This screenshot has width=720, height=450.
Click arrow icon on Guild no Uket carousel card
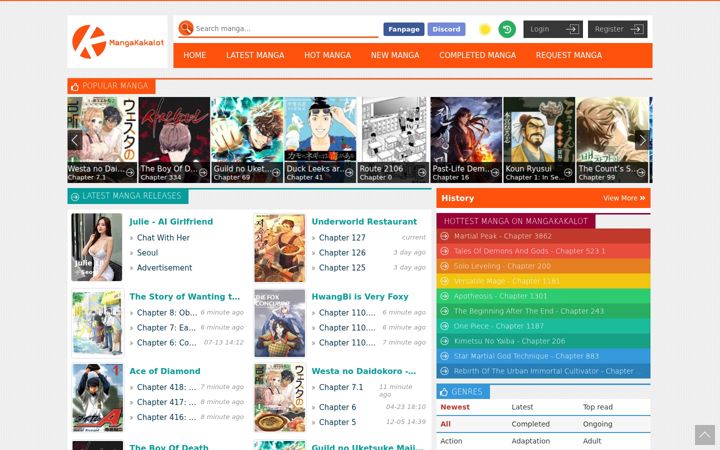click(276, 173)
